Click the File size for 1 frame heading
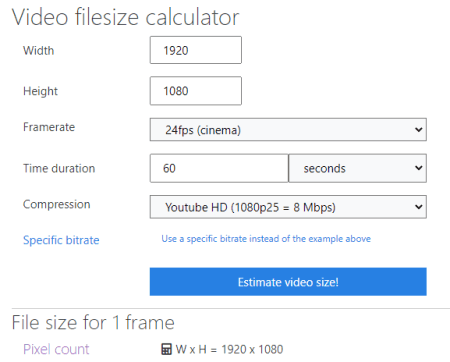Image resolution: width=450 pixels, height=362 pixels. coord(93,322)
